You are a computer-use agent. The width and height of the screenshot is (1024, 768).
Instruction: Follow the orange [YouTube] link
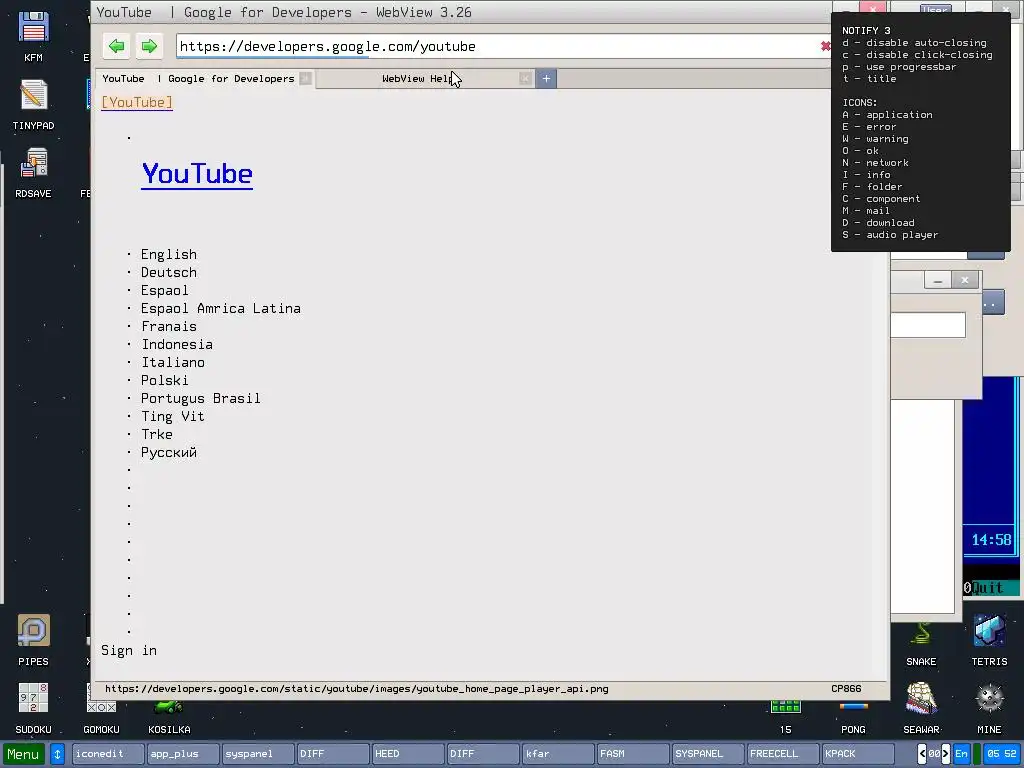(x=137, y=103)
